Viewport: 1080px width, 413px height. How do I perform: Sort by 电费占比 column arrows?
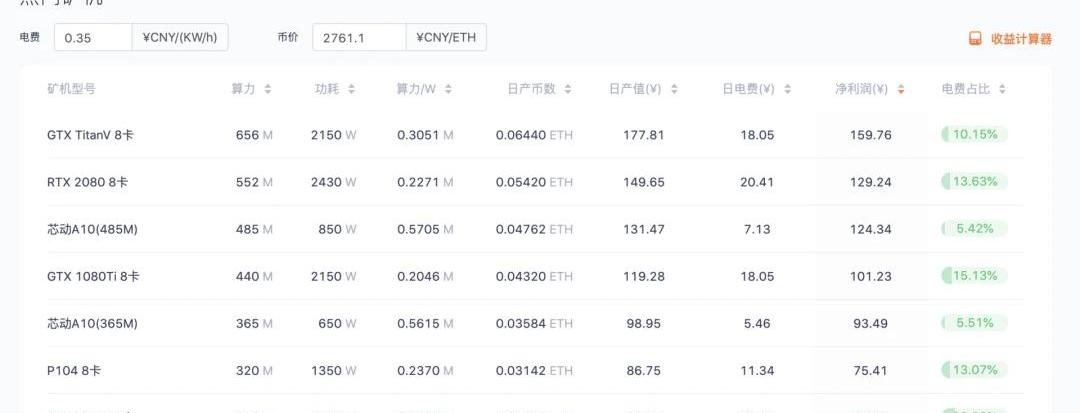pyautogui.click(x=1002, y=89)
